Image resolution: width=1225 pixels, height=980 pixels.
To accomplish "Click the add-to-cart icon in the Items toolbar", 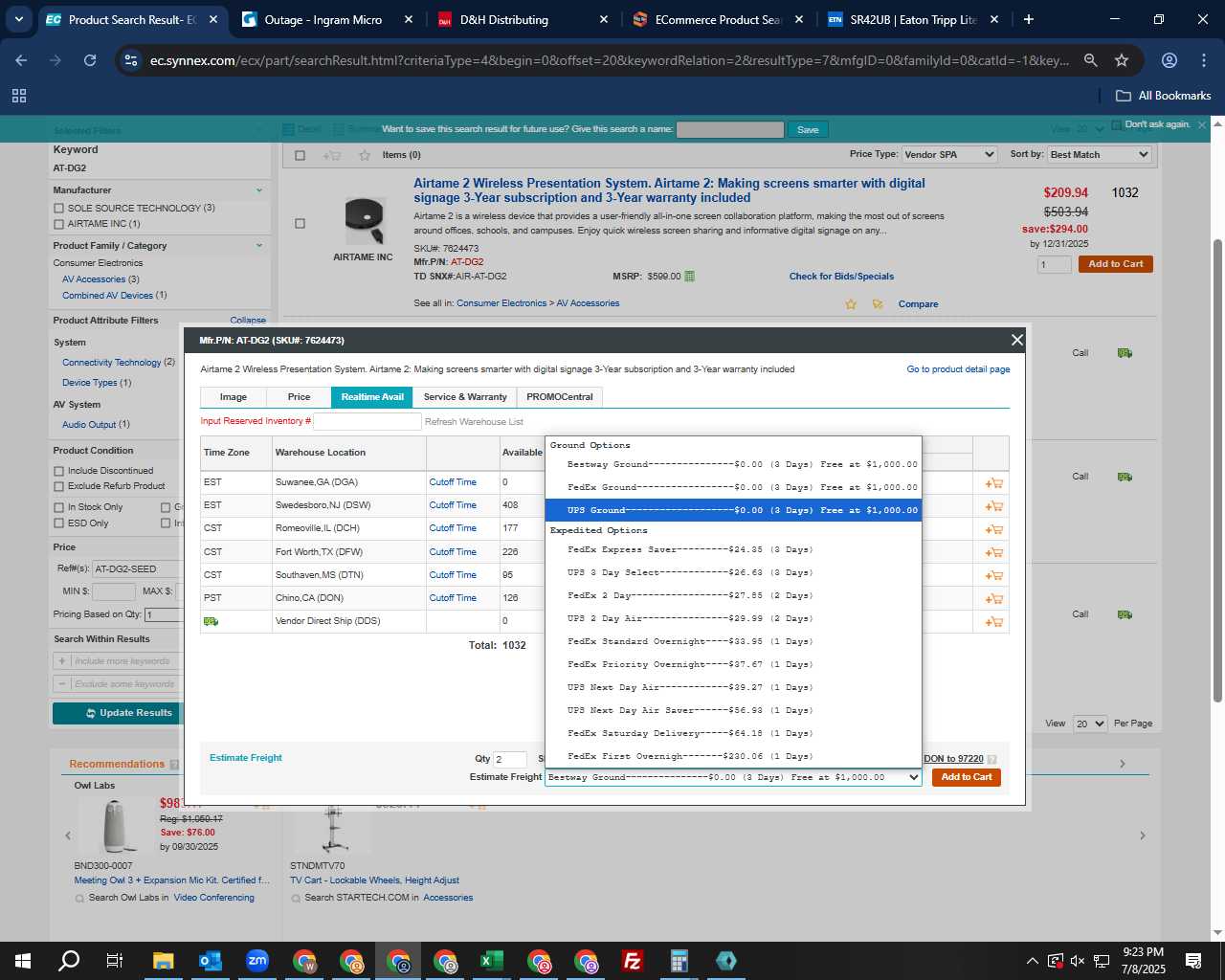I will coord(332,155).
